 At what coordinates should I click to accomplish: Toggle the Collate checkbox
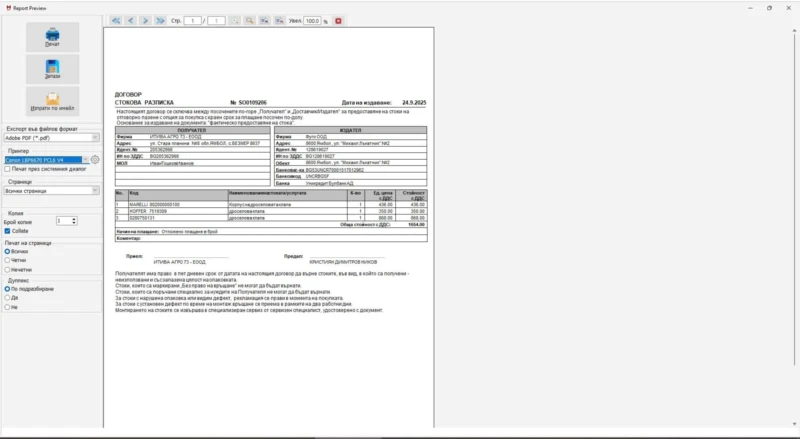(8, 231)
